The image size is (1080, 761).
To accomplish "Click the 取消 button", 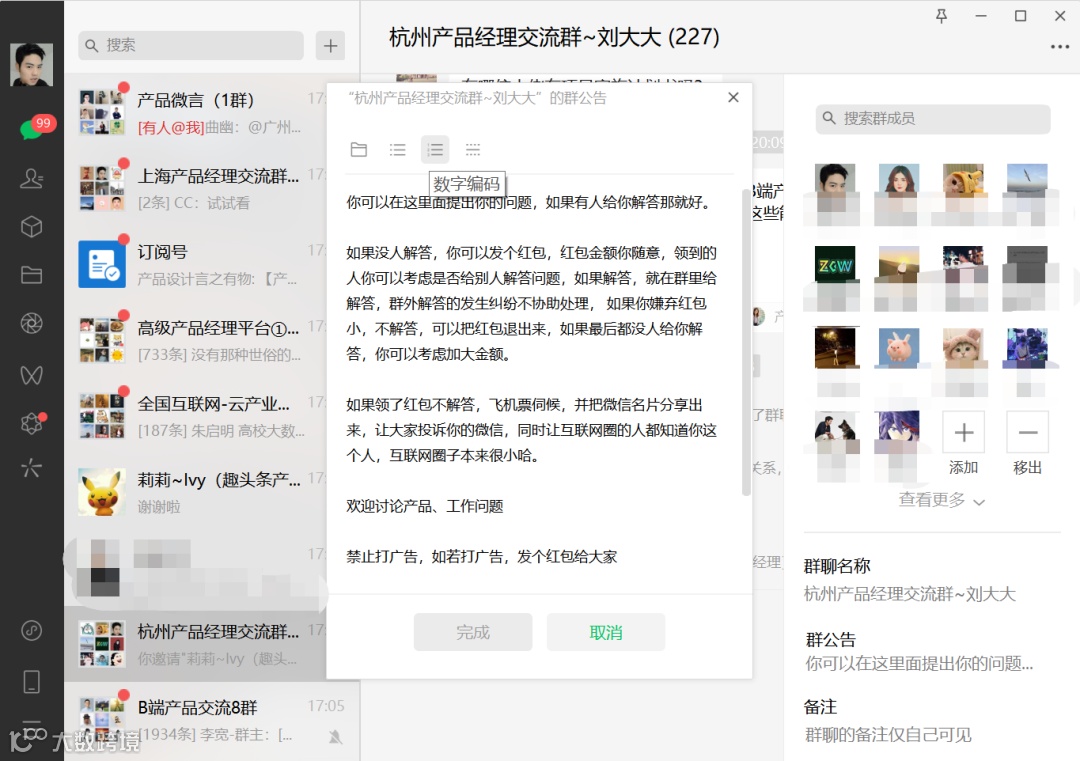I will tap(606, 632).
